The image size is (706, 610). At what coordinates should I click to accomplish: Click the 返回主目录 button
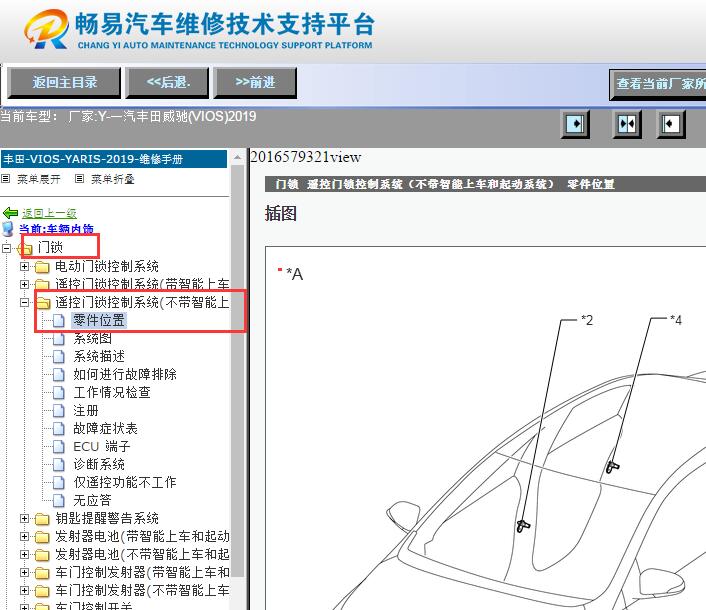tap(64, 82)
